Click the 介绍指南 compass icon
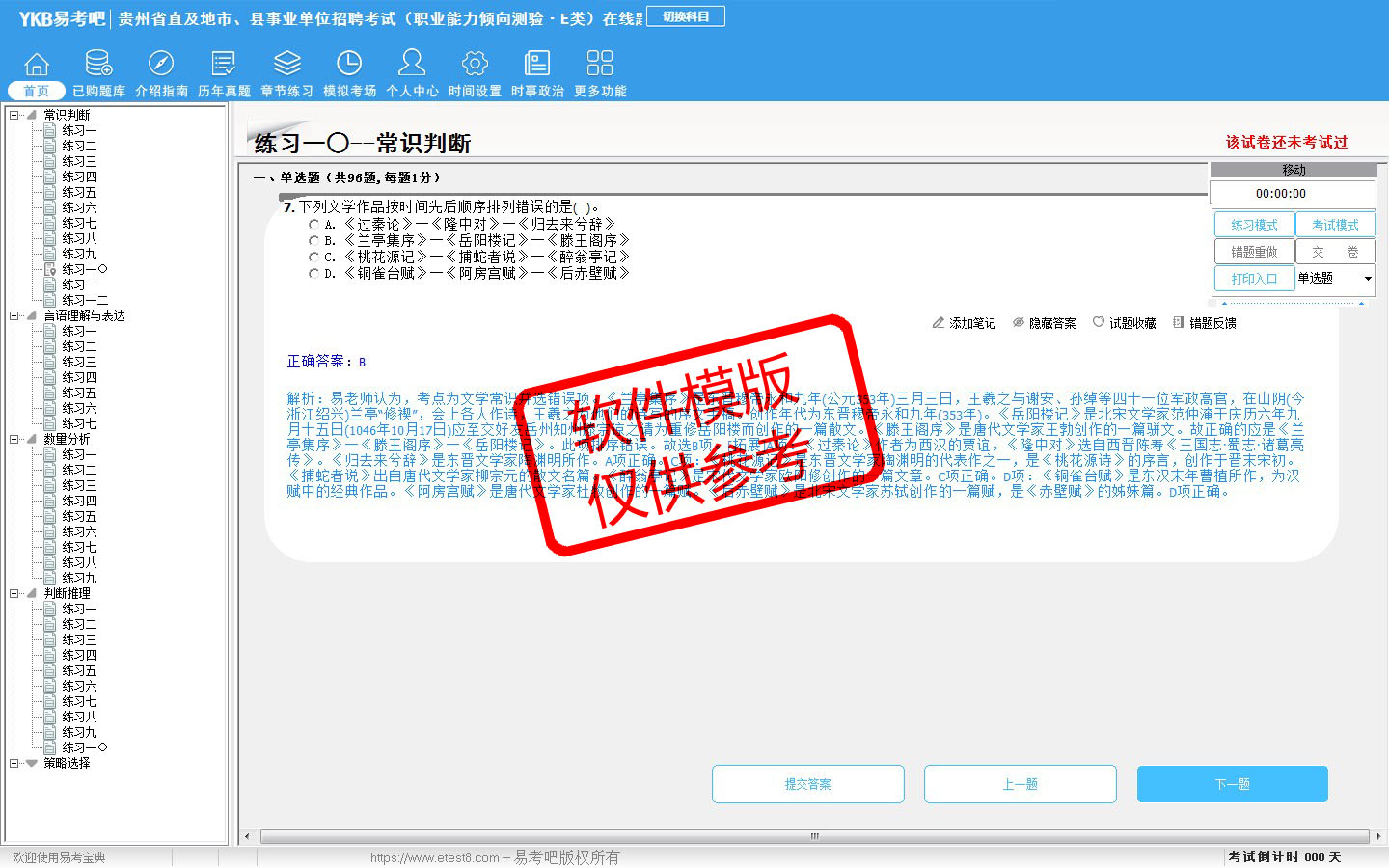 click(x=161, y=64)
